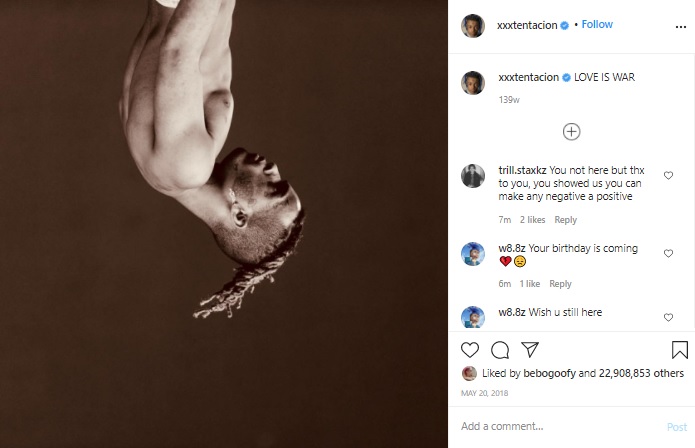Submit the comment with Post
The width and height of the screenshot is (695, 448).
tap(677, 427)
